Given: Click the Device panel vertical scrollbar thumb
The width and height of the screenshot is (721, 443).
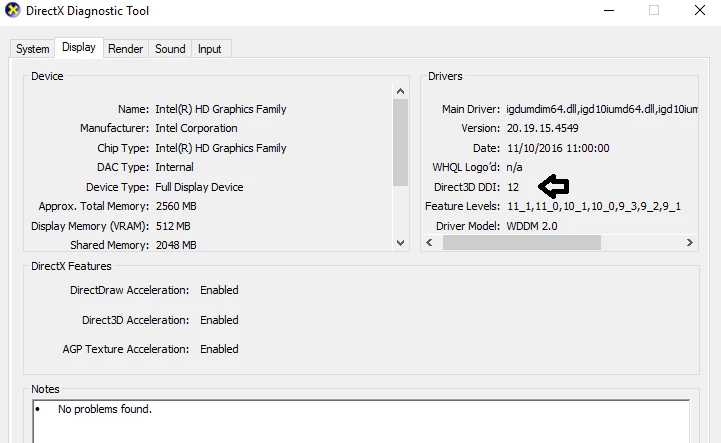Looking at the screenshot, I should (401, 142).
